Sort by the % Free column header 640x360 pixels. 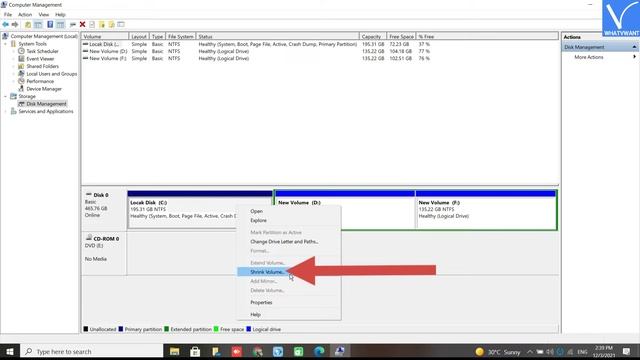point(426,36)
